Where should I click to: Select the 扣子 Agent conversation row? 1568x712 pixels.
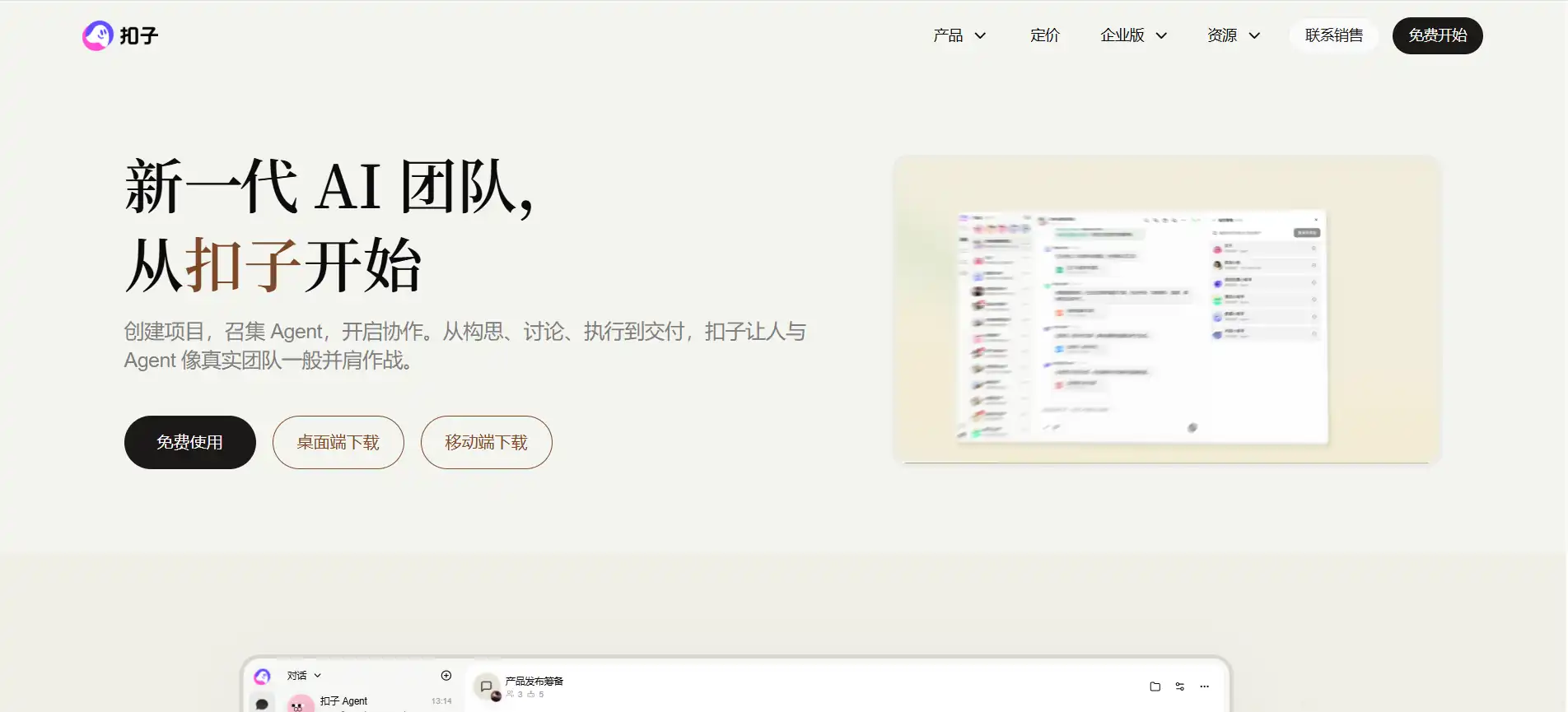(369, 702)
